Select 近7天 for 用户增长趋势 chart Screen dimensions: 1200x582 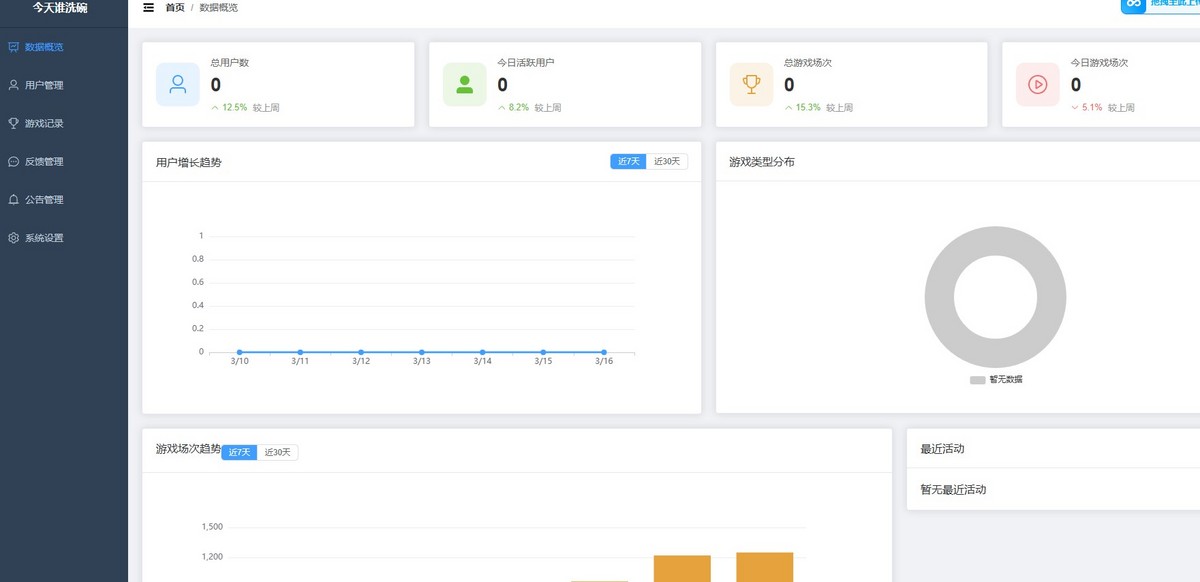pos(628,162)
